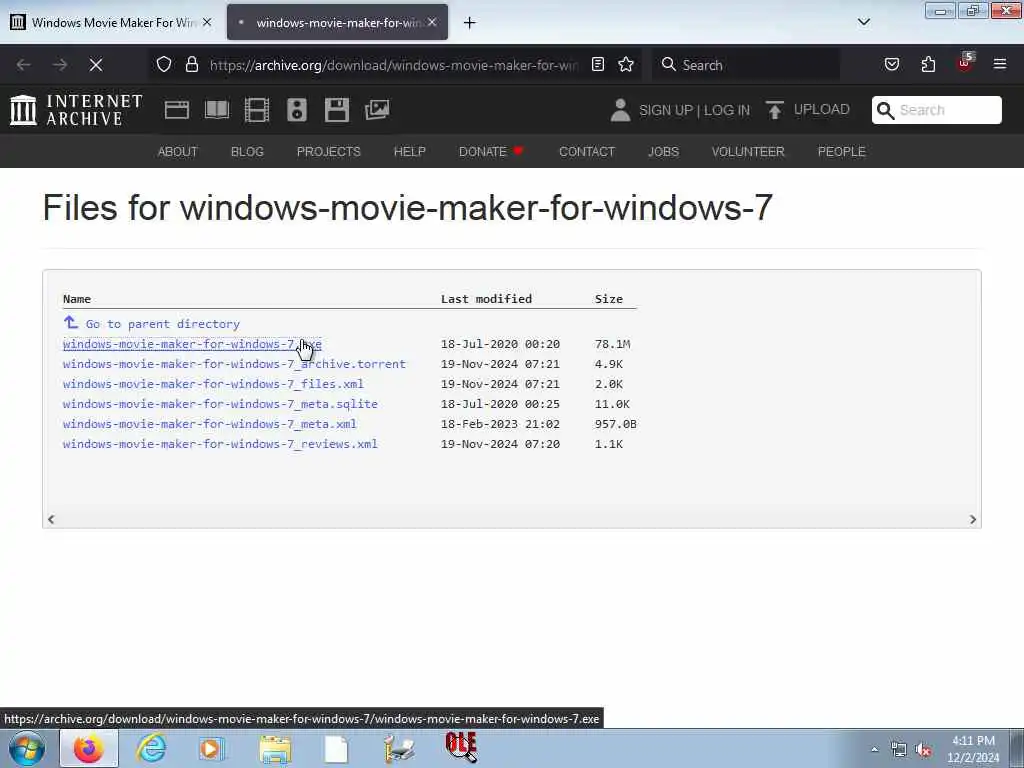Click the Internet Archive logo
The width and height of the screenshot is (1024, 768).
(76, 110)
